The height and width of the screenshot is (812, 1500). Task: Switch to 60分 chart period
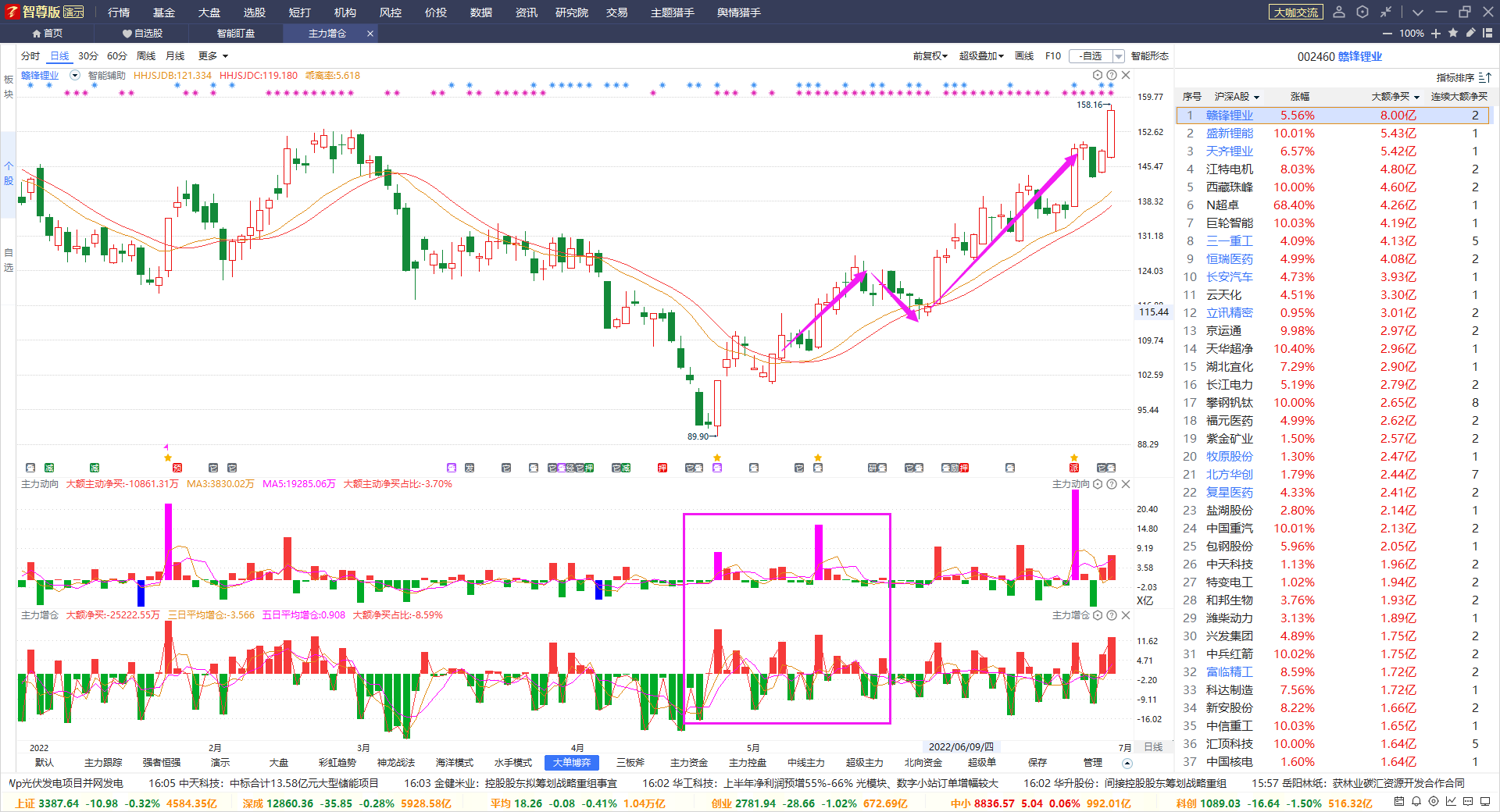(117, 56)
